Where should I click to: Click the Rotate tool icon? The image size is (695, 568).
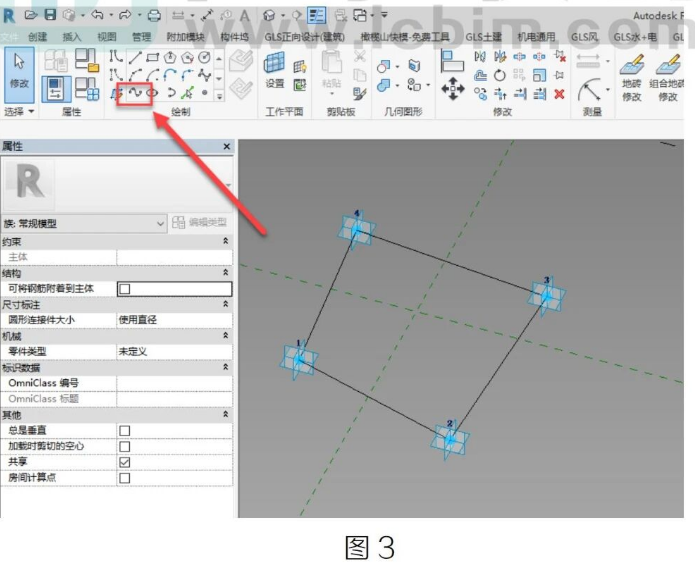pos(500,75)
